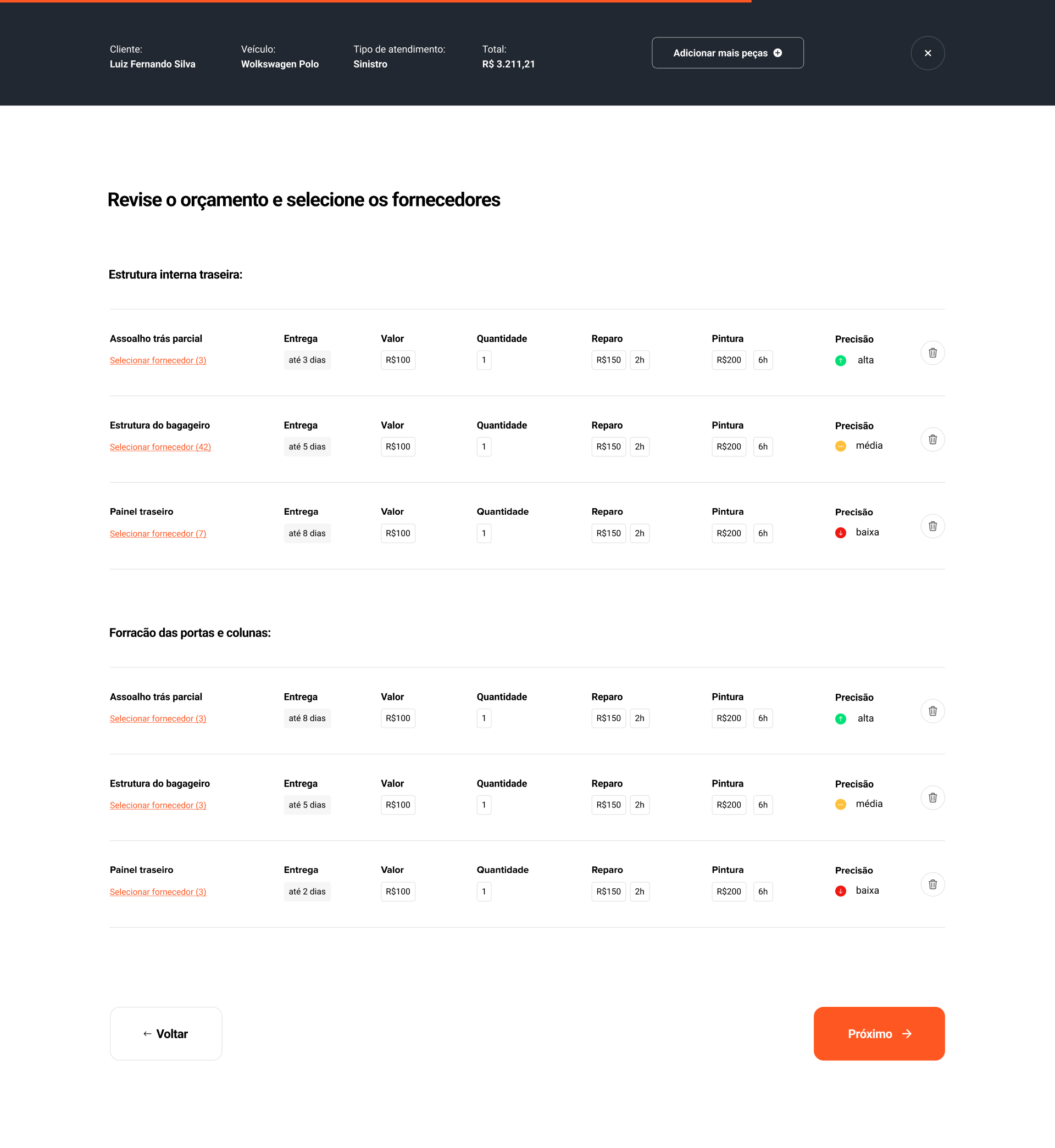Edit Pintura R$200 field in até 3 dias row
1055x1148 pixels.
[729, 360]
